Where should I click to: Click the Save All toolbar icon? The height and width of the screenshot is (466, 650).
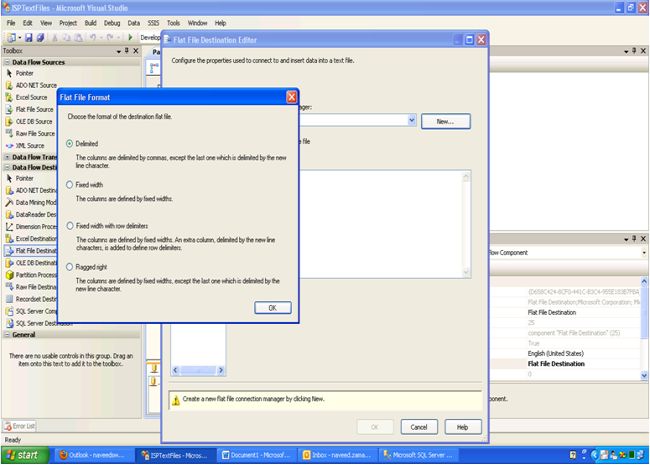40,38
